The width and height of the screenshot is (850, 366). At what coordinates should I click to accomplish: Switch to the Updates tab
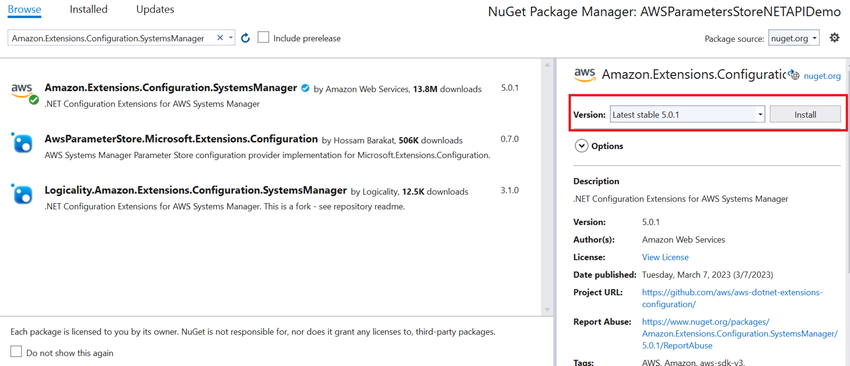click(155, 9)
